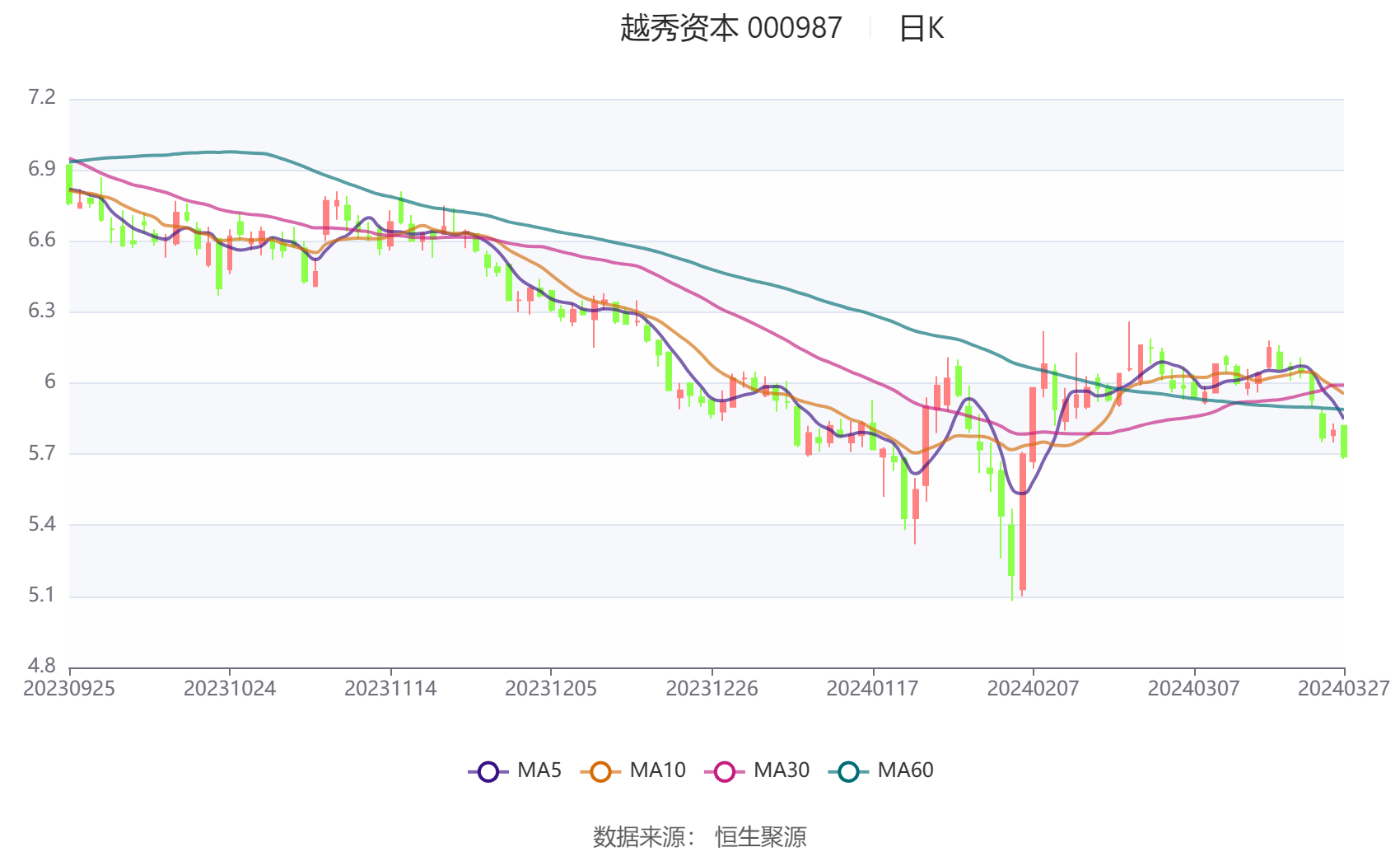Click the 20231114 date axis label
Screen dimensions: 1400x852
point(390,689)
